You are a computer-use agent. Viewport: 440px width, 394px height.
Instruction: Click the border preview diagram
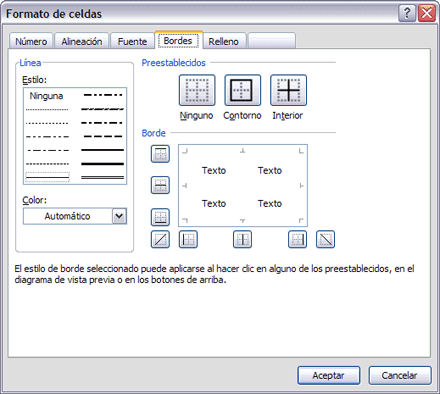coord(243,186)
